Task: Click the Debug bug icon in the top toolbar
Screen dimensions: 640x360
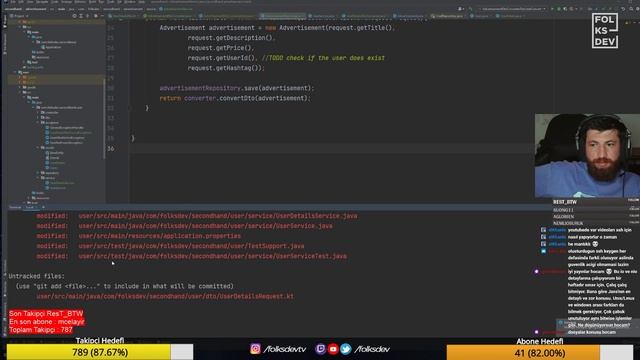Action: tap(559, 9)
